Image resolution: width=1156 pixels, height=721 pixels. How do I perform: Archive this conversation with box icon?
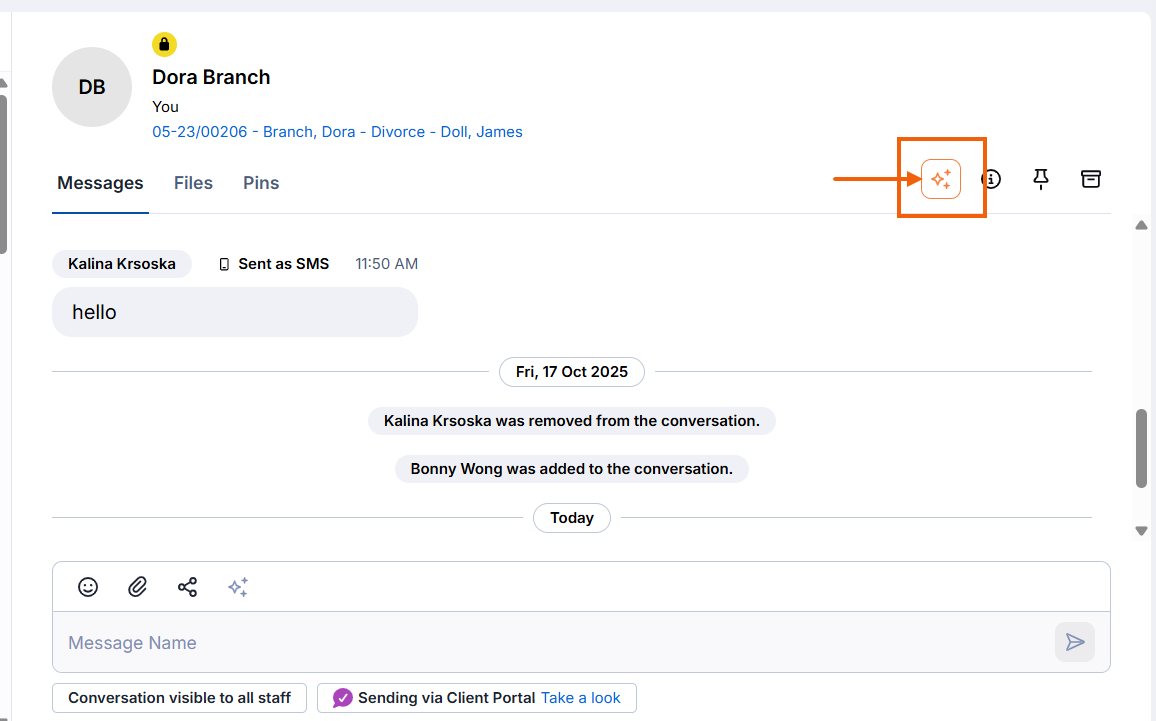(1090, 179)
